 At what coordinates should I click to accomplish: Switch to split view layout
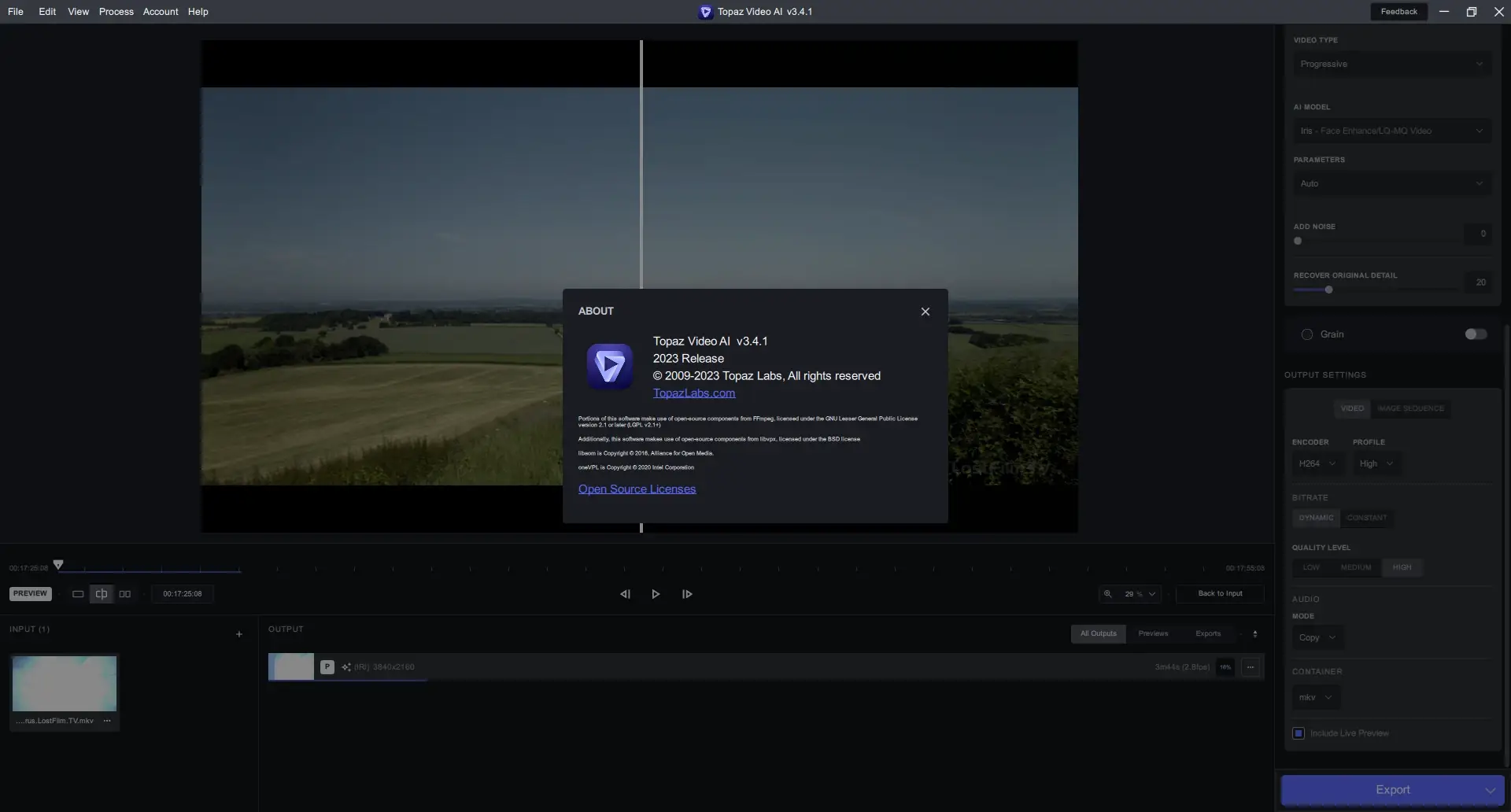102,595
